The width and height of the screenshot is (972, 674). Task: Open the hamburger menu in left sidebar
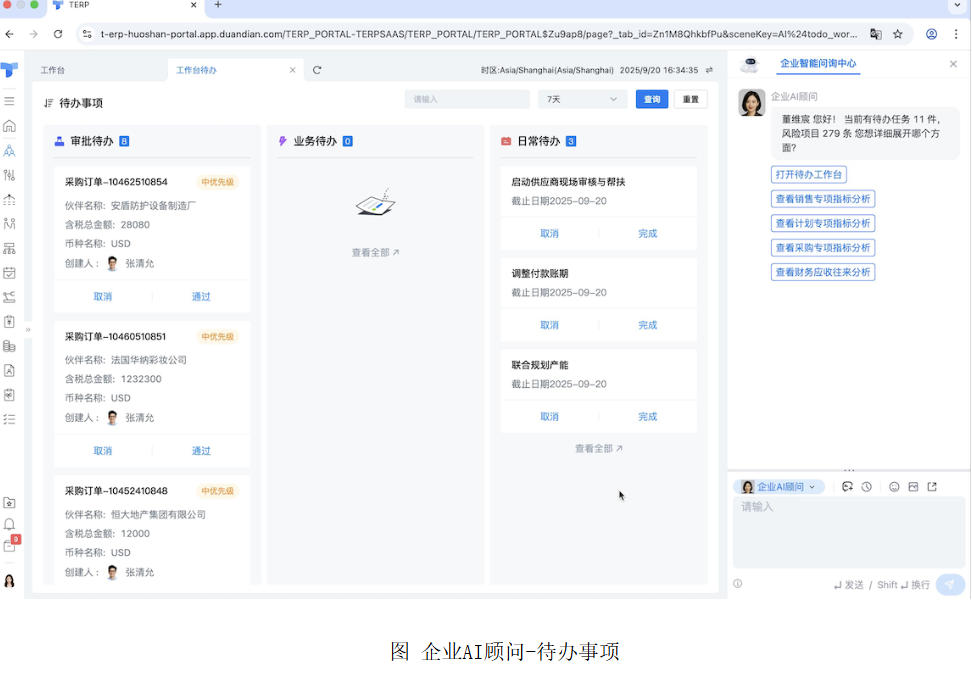pyautogui.click(x=9, y=101)
